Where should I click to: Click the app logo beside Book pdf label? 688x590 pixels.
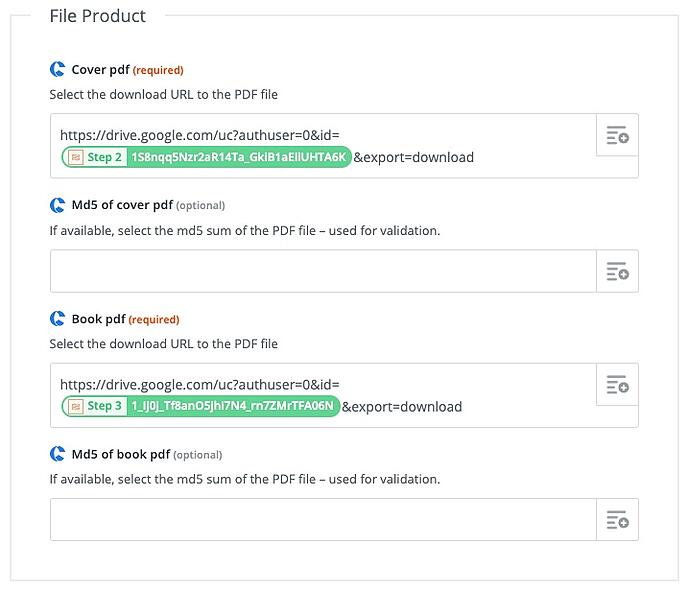[57, 318]
